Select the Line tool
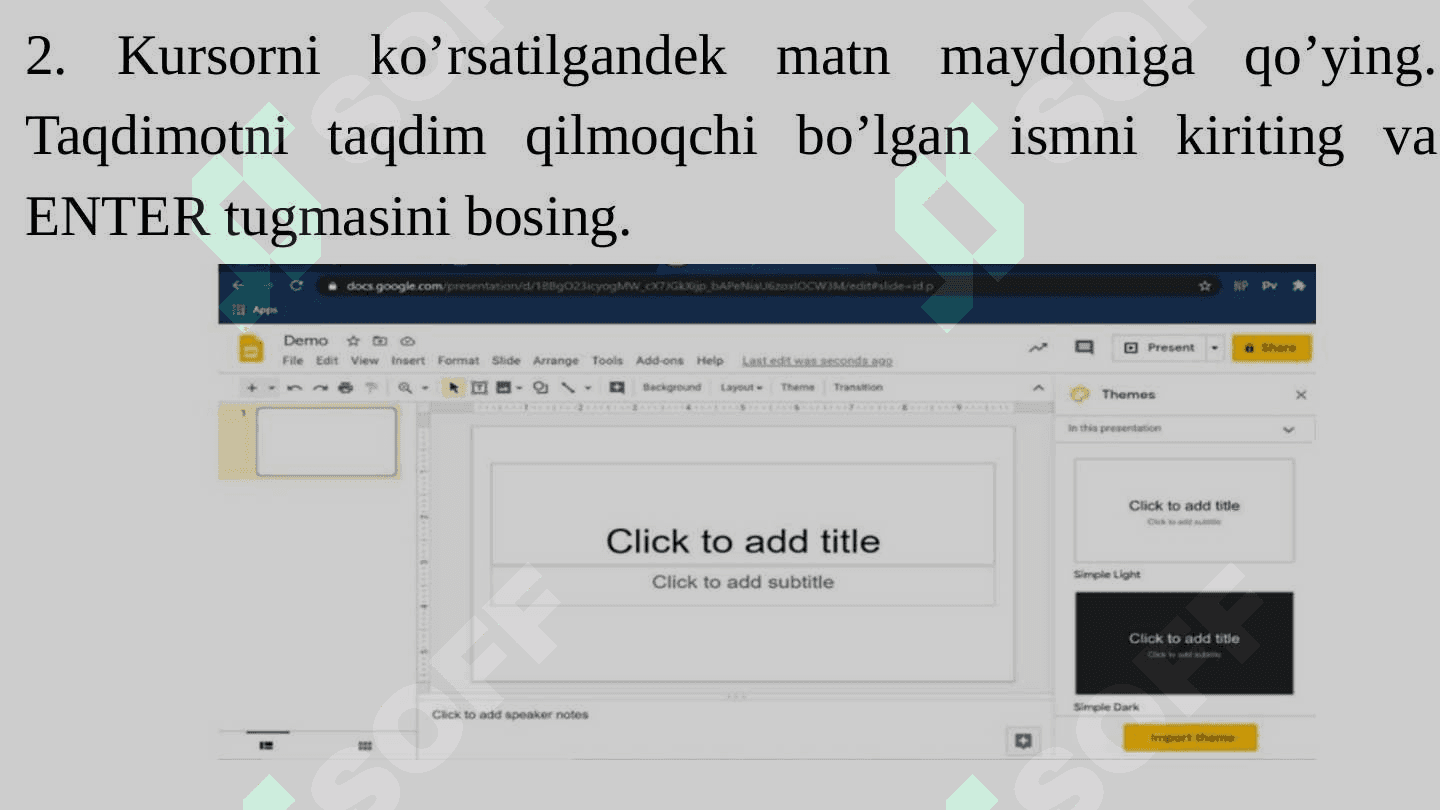Viewport: 1440px width, 810px height. pos(568,388)
